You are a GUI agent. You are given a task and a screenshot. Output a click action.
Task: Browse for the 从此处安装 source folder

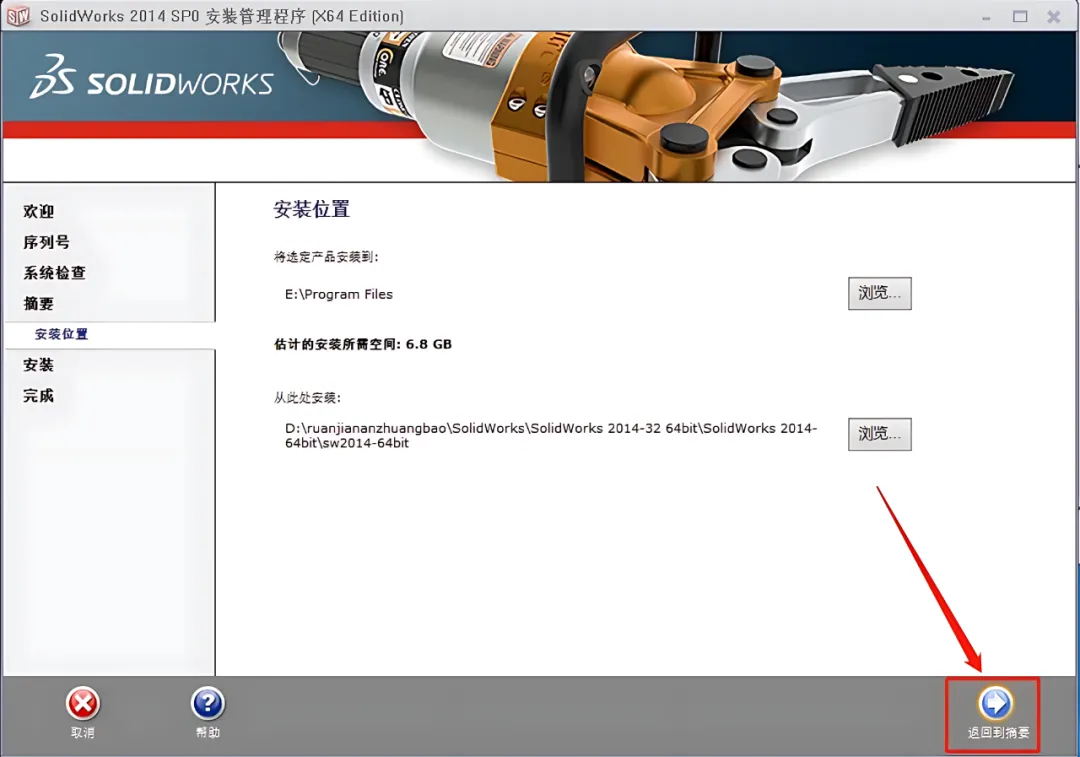[x=880, y=434]
